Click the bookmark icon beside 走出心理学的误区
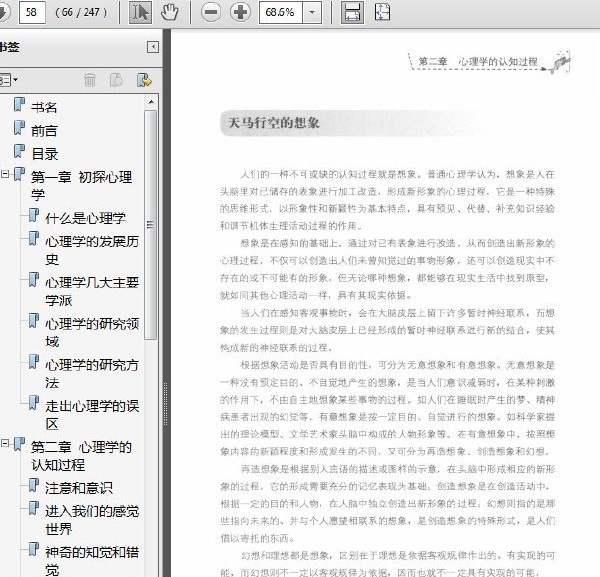Viewport: 600px width, 577px height. 34,403
